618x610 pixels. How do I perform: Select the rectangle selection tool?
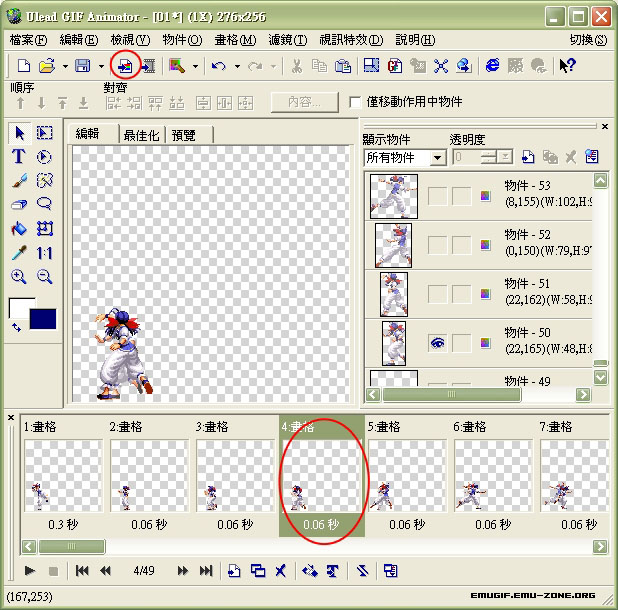click(45, 133)
